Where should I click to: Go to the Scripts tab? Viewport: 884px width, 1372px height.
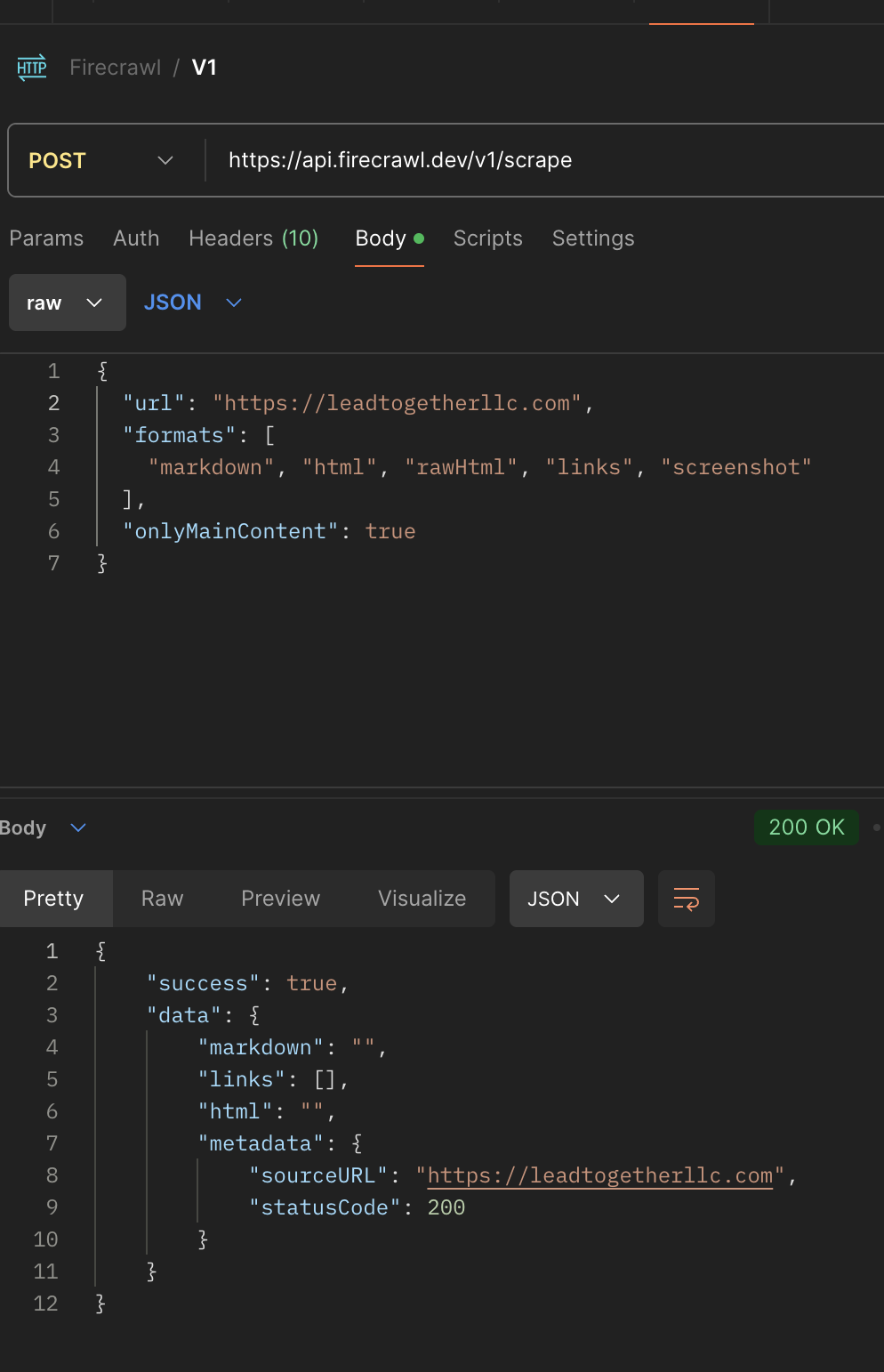[x=487, y=238]
